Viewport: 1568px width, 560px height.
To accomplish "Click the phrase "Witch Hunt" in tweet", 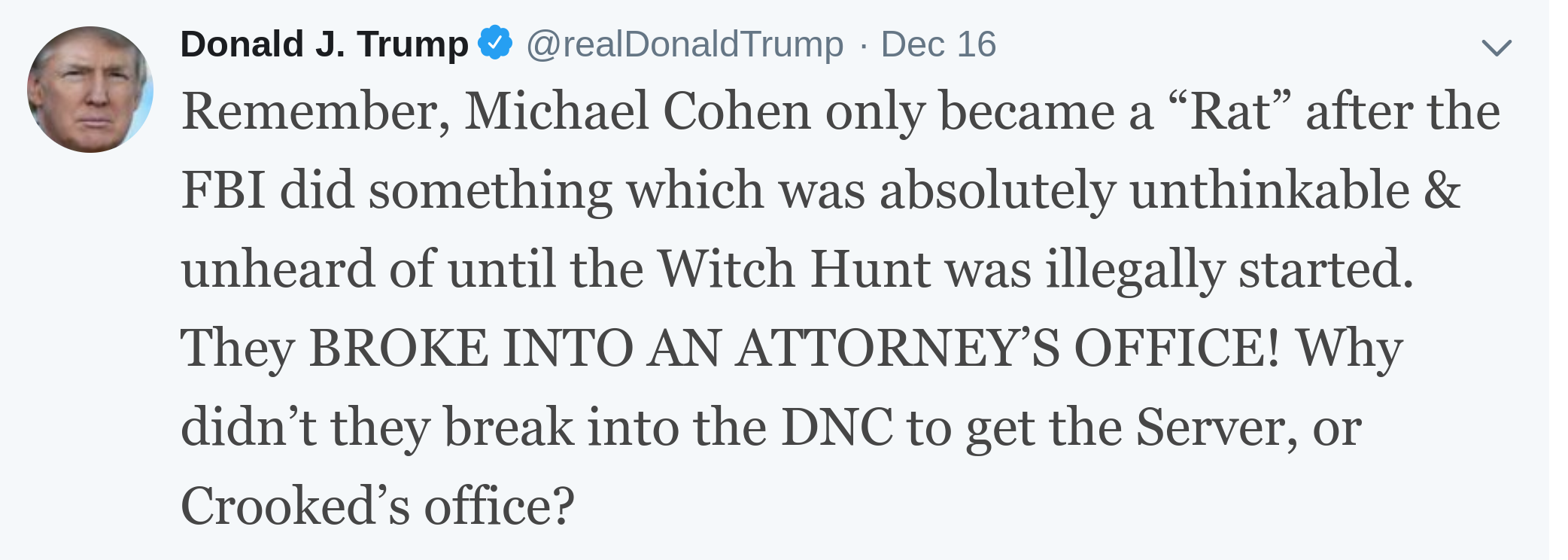I will pyautogui.click(x=795, y=269).
